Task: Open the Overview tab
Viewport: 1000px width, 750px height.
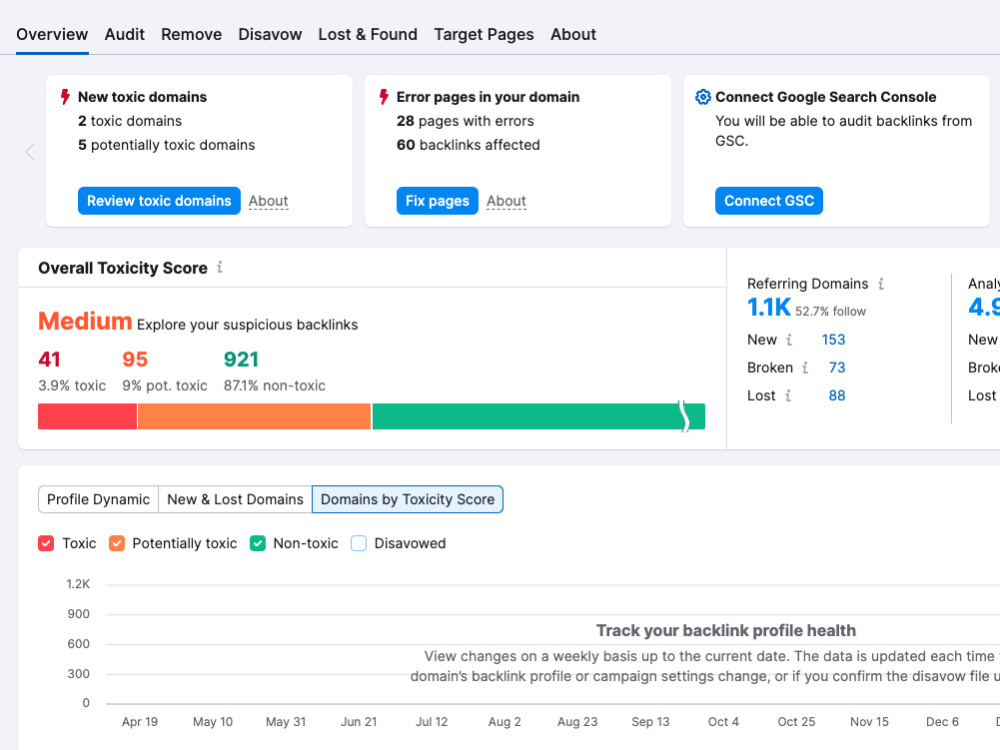Action: pyautogui.click(x=52, y=34)
